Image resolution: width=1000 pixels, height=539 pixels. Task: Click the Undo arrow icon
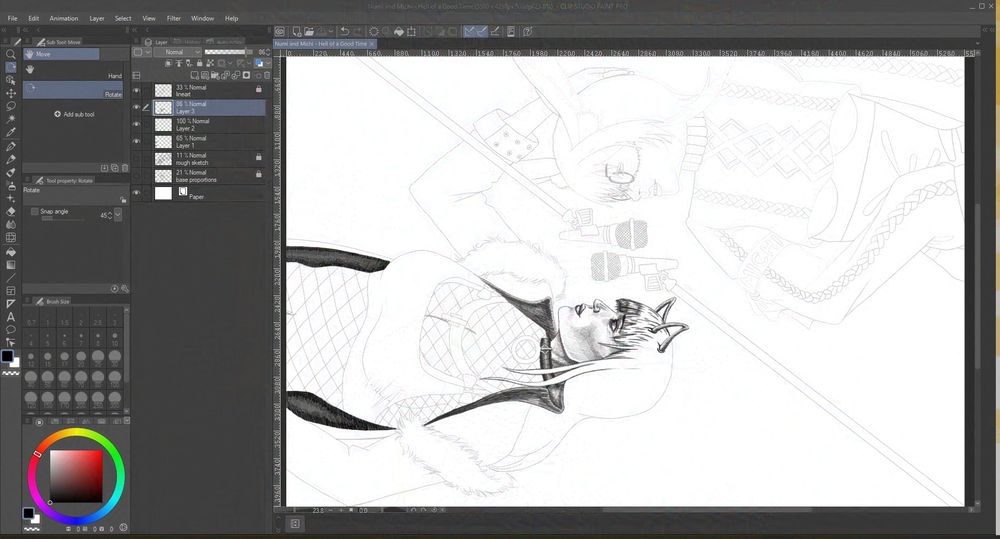[344, 31]
